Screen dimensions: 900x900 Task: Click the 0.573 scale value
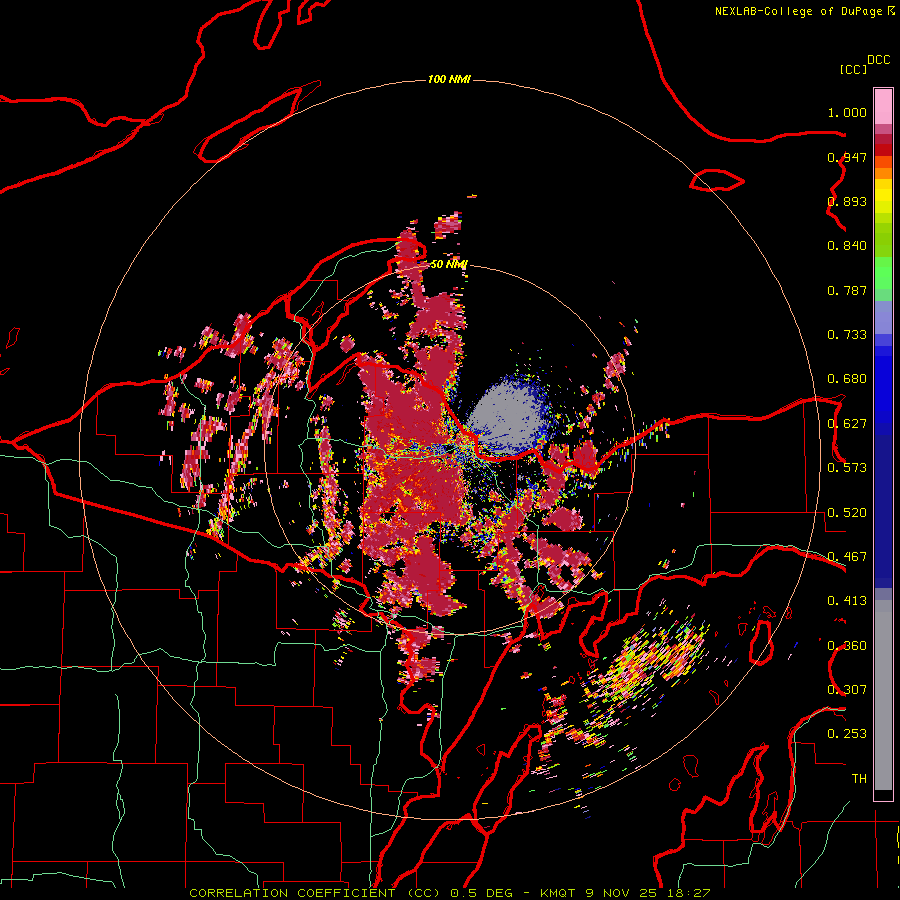847,468
